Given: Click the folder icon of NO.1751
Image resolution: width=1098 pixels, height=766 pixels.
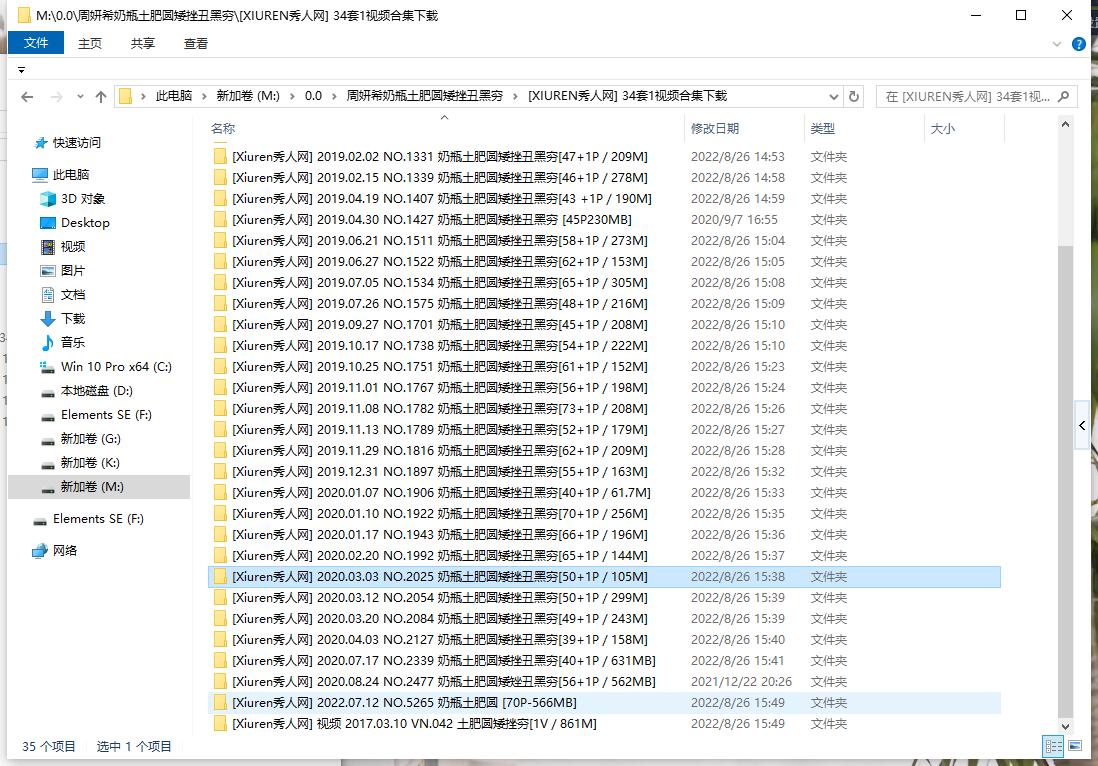Looking at the screenshot, I should tap(220, 367).
